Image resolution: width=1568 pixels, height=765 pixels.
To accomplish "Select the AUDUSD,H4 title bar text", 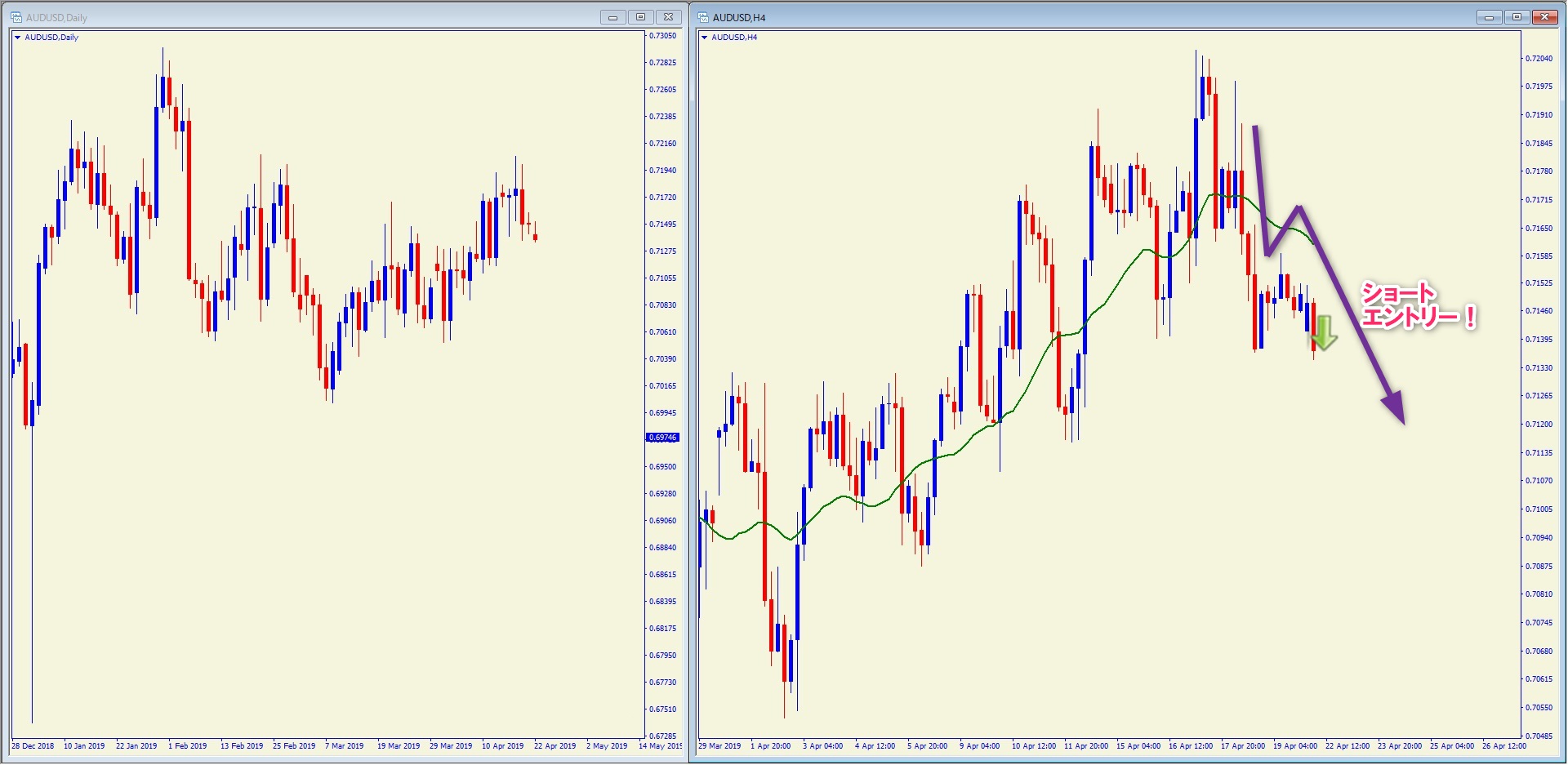I will click(x=739, y=17).
